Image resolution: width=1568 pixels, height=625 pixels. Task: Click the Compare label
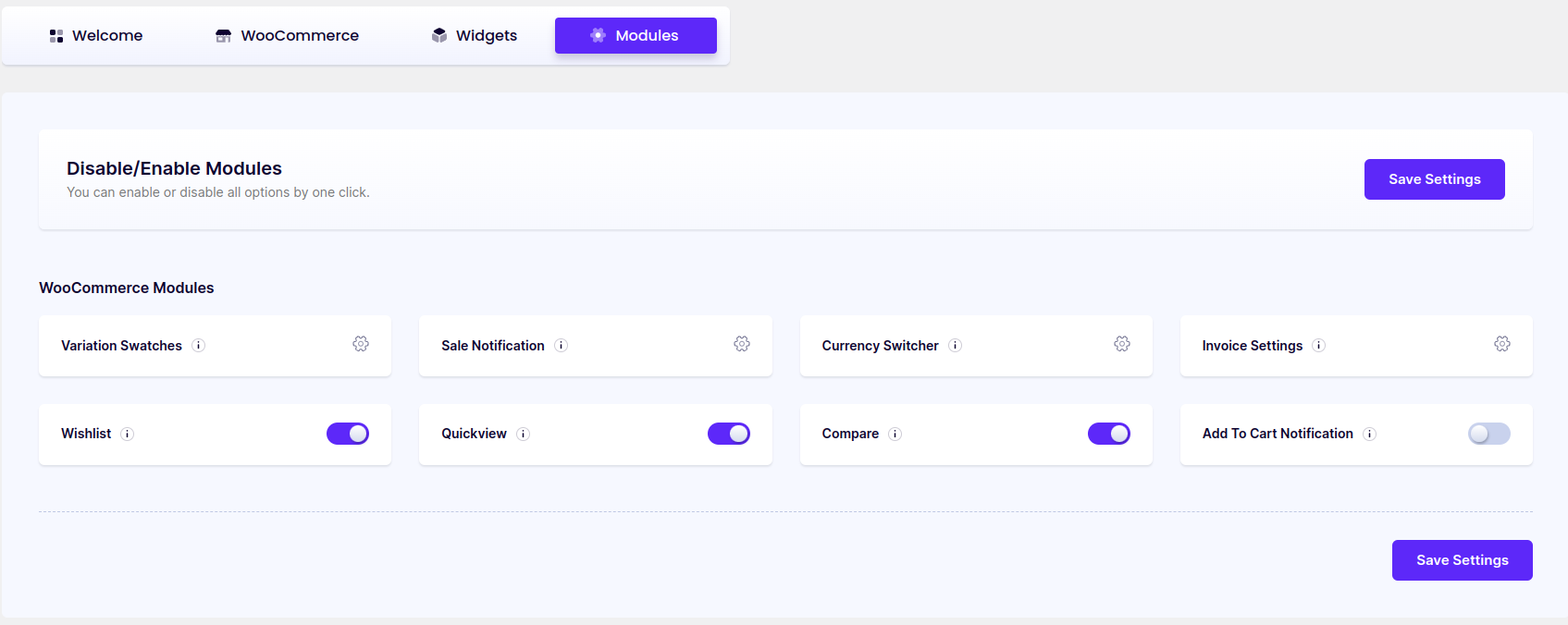click(x=850, y=434)
